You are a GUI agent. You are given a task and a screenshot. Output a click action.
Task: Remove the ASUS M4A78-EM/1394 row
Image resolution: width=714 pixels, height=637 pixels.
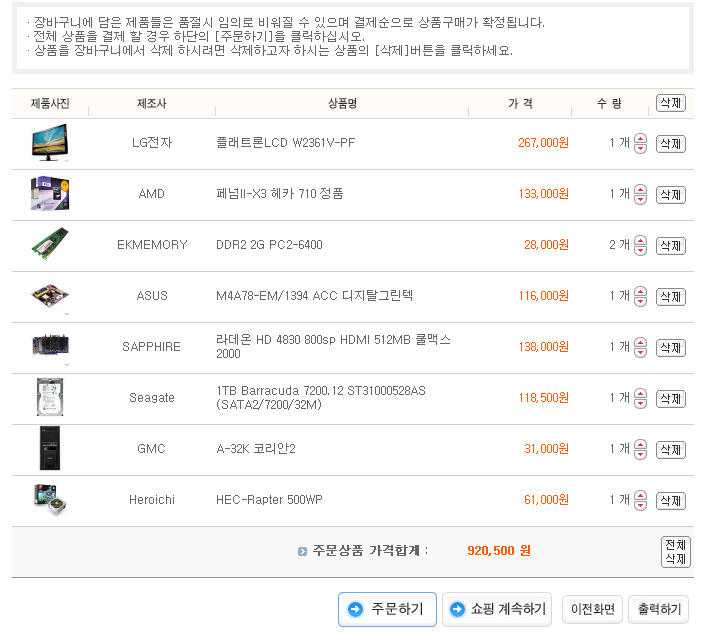[670, 297]
